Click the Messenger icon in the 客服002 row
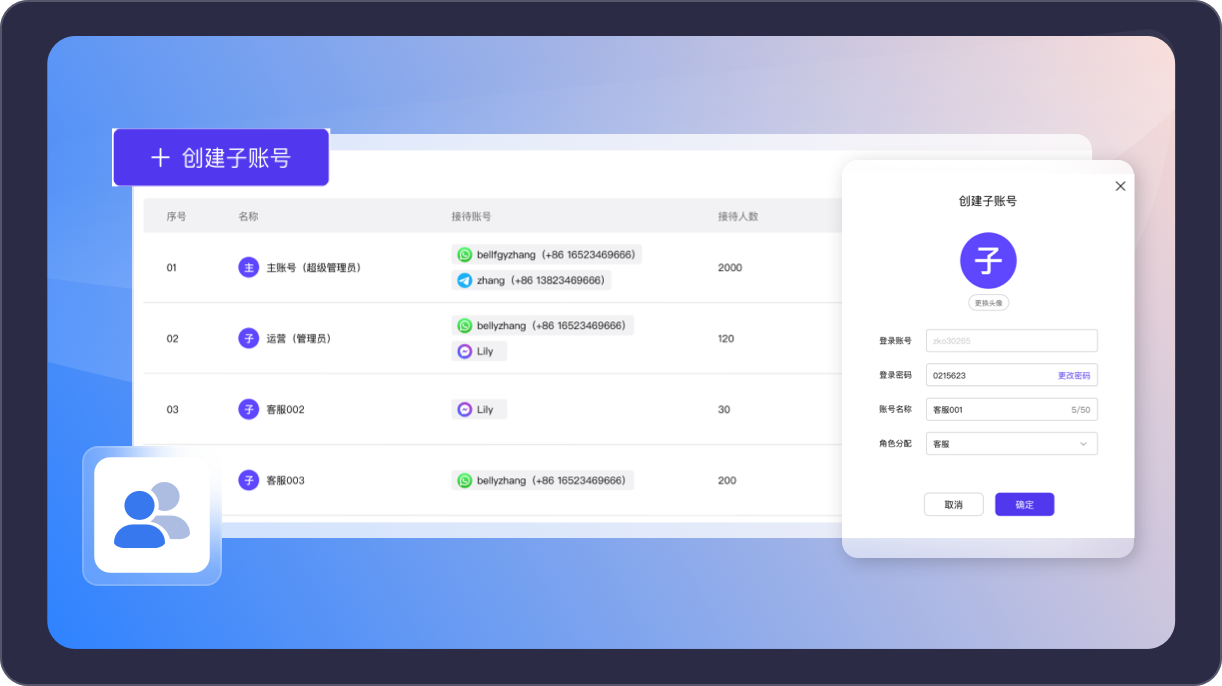The width and height of the screenshot is (1222, 686). point(464,410)
